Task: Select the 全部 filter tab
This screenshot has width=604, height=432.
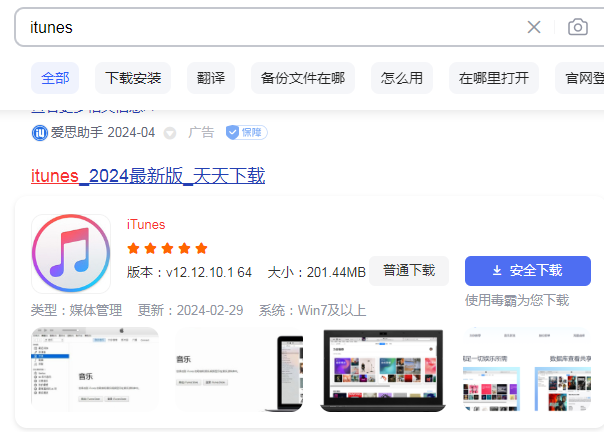Action: [55, 78]
